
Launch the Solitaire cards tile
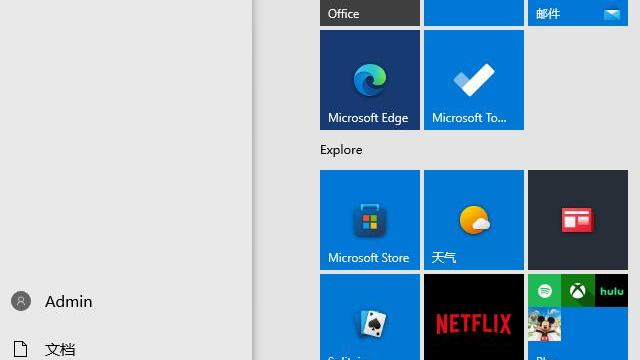point(370,317)
